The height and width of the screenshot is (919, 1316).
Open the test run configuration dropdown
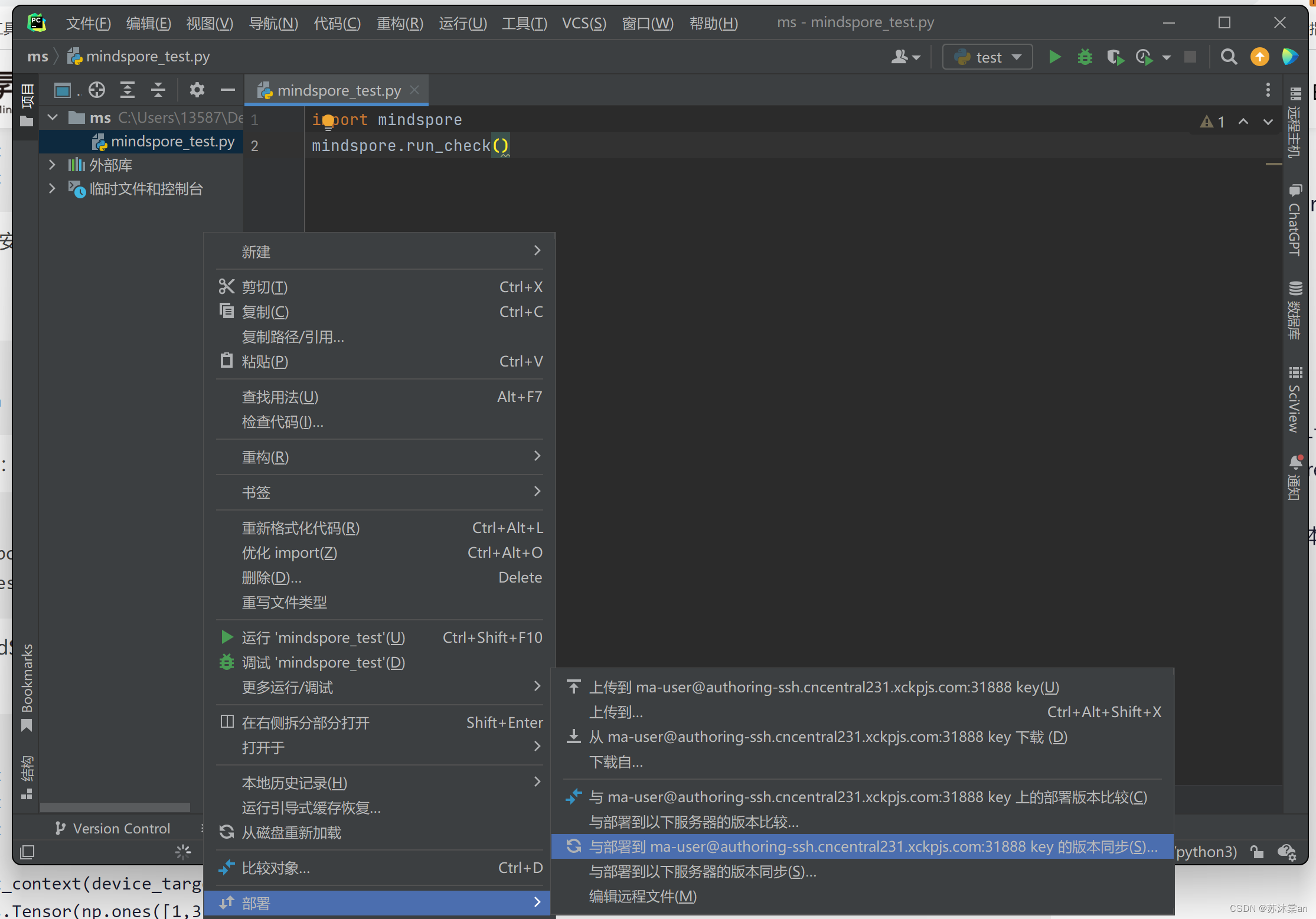[x=988, y=57]
